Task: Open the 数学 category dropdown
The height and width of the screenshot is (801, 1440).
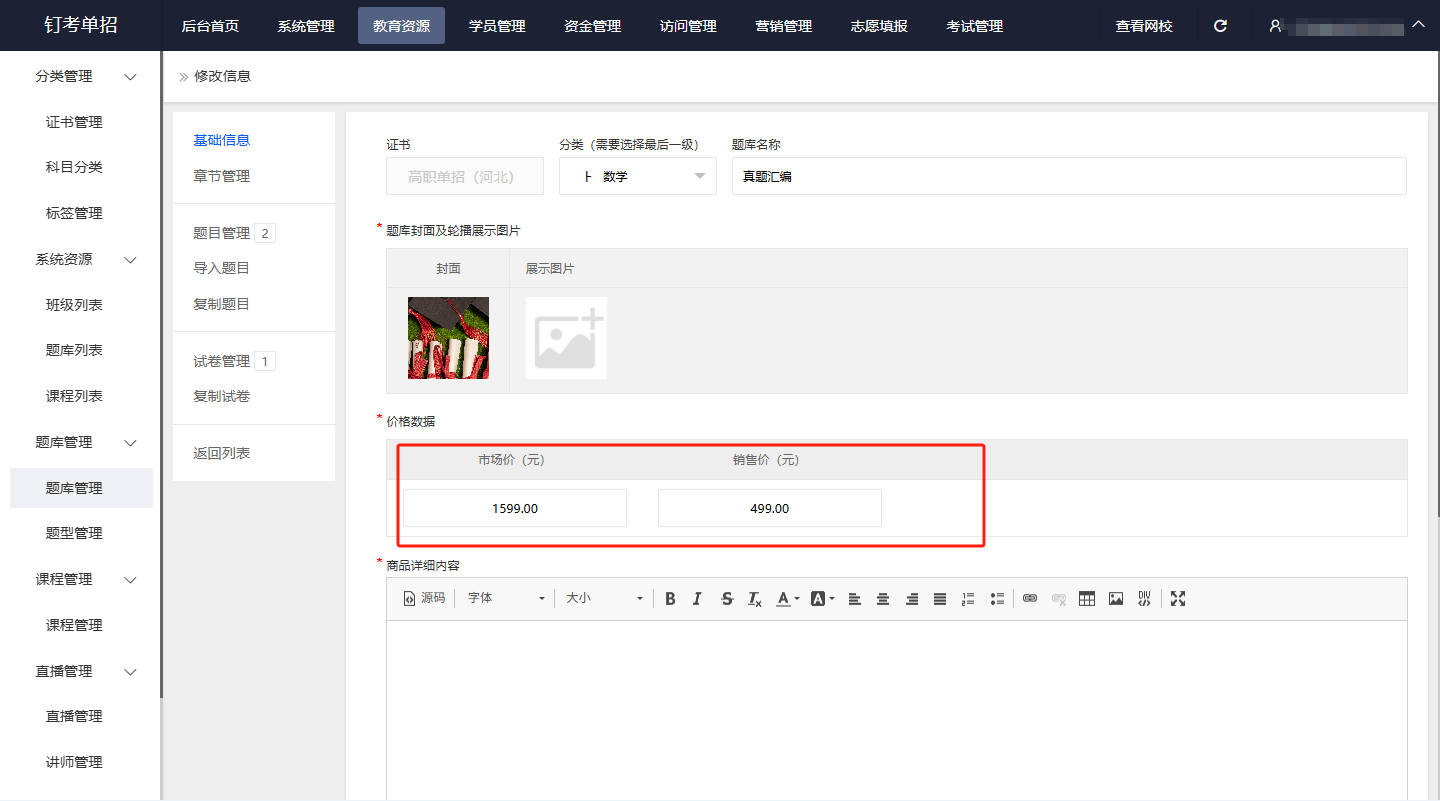Action: 638,176
